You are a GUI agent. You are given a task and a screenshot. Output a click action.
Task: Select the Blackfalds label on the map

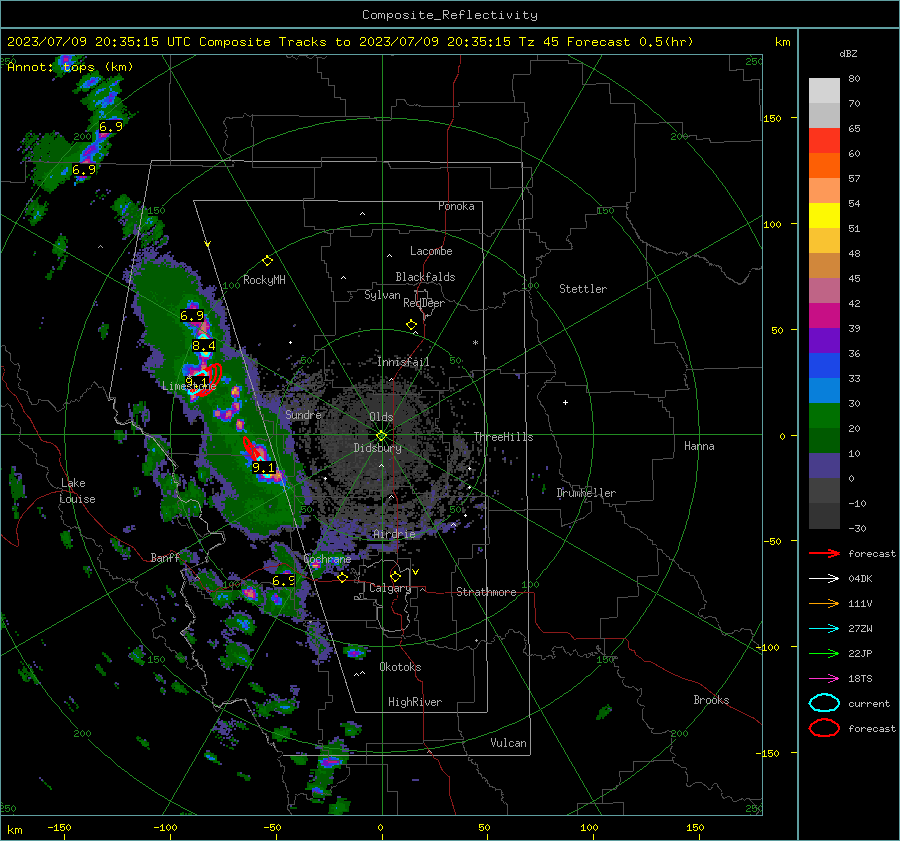425,277
